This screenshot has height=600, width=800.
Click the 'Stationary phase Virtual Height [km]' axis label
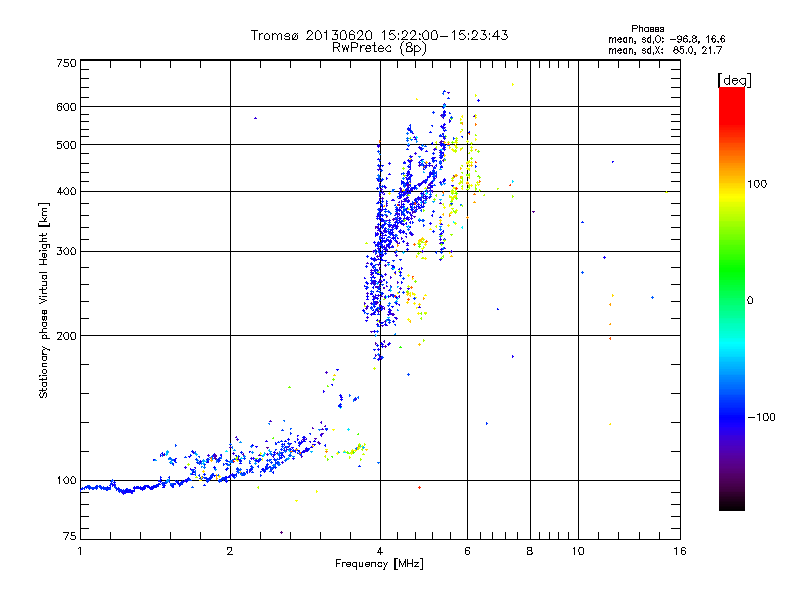pyautogui.click(x=44, y=301)
